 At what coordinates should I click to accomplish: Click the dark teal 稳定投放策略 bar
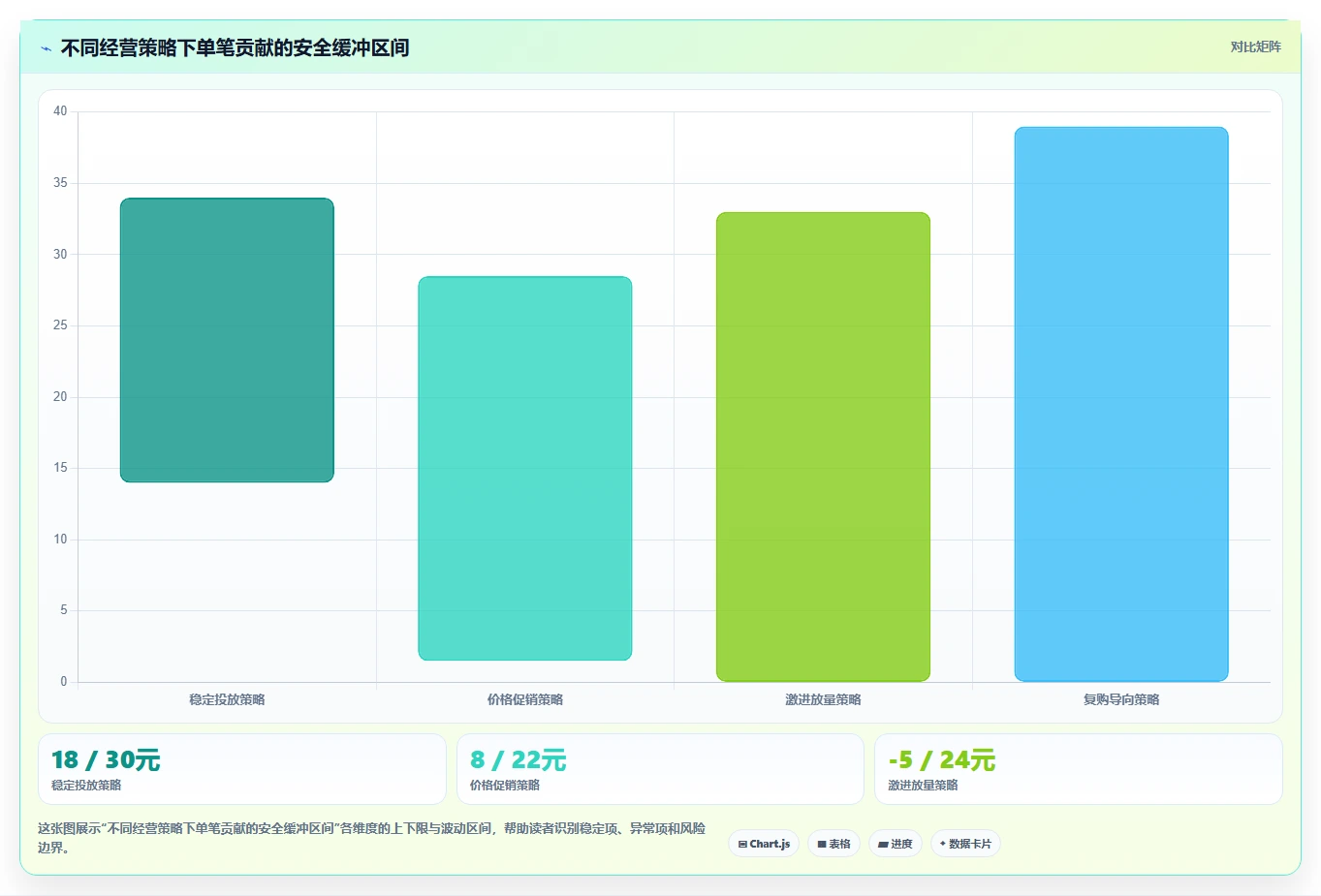click(227, 340)
